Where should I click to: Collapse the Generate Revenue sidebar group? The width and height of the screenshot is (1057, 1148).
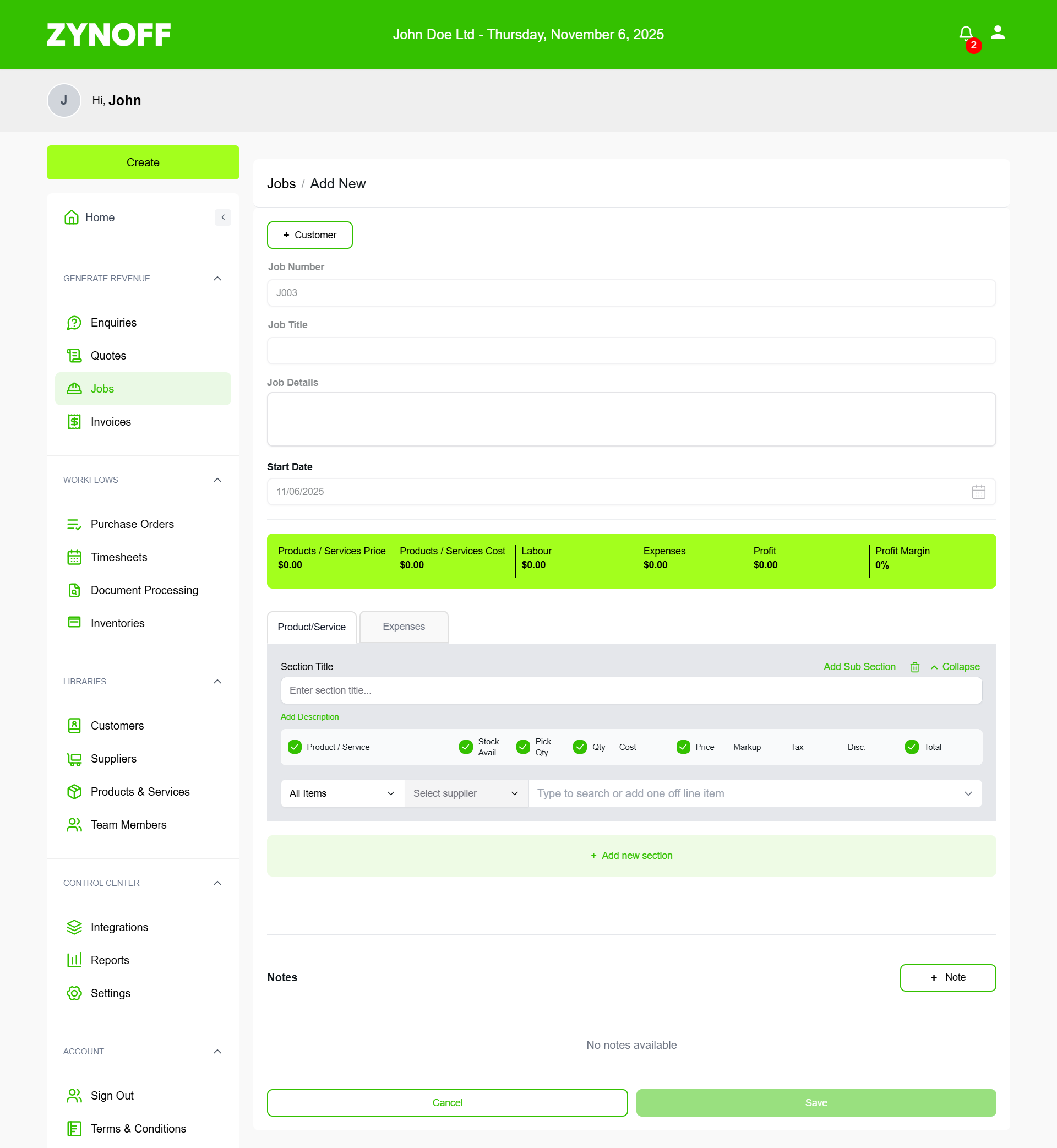[x=217, y=279]
